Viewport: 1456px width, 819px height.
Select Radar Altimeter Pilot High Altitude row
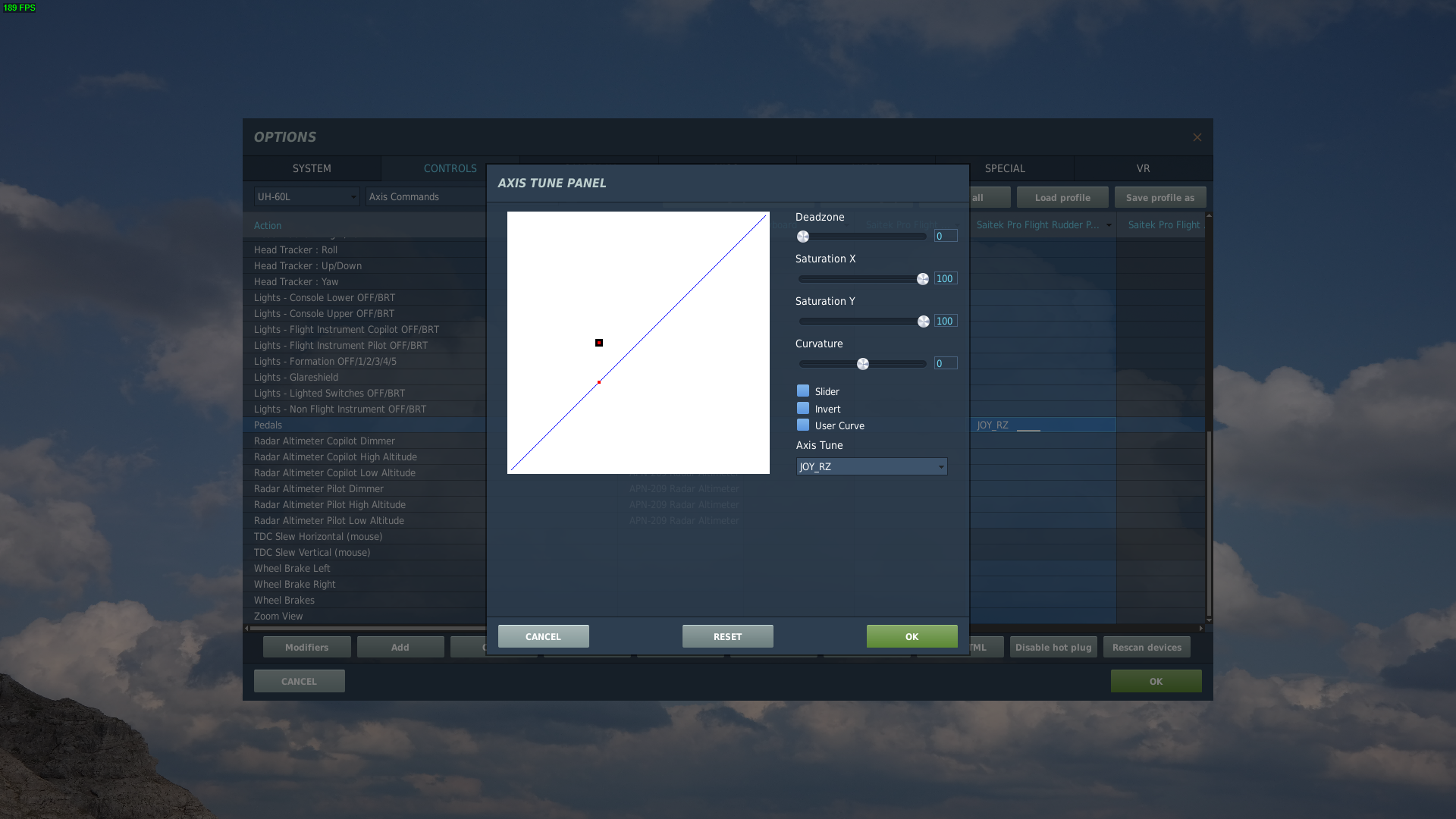tap(364, 504)
